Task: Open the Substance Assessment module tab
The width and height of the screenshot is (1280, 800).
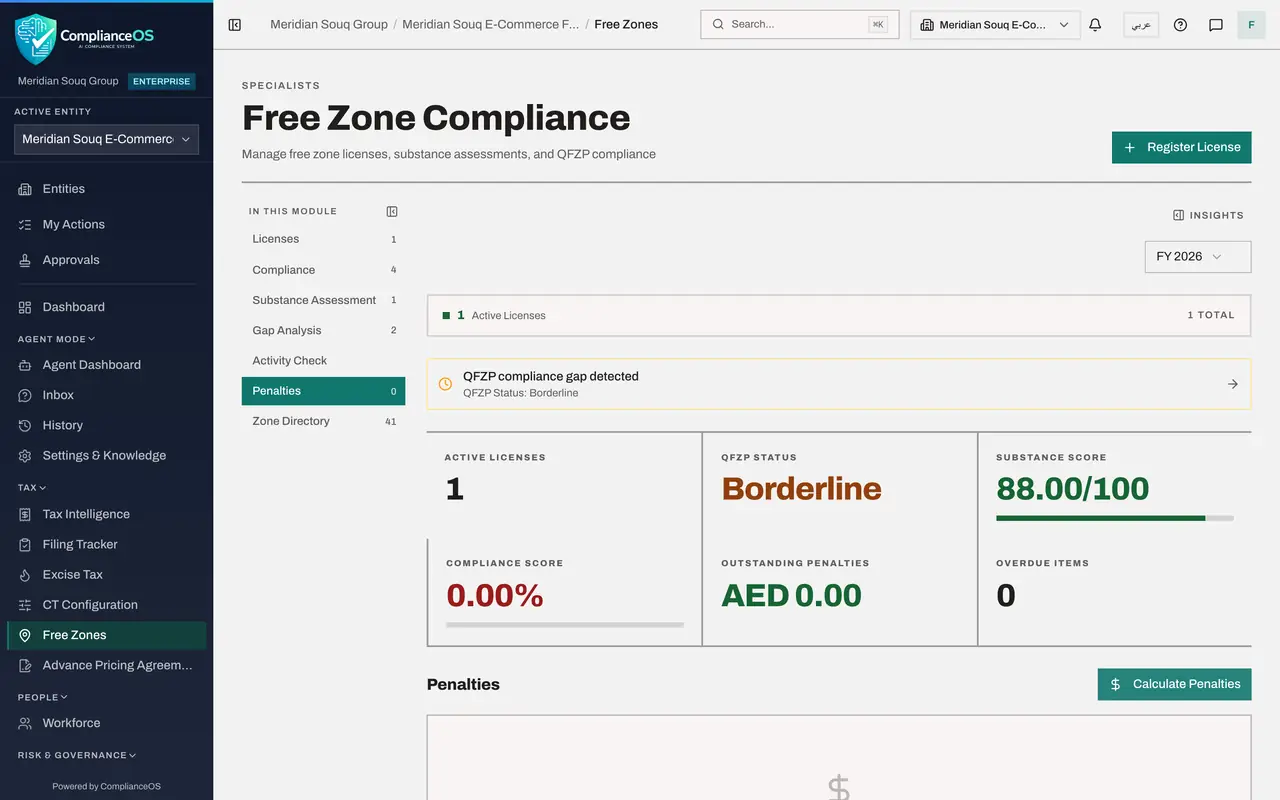Action: tap(323, 300)
